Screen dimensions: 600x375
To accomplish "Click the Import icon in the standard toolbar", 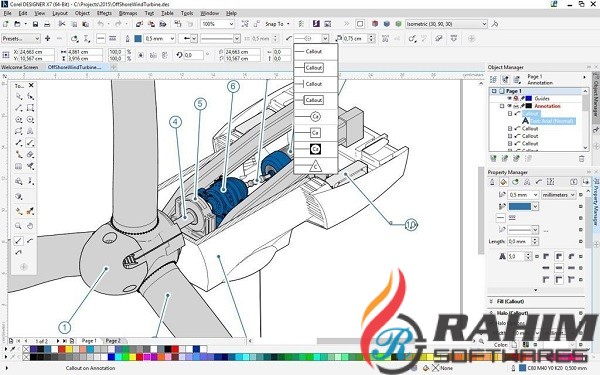I will [x=139, y=24].
